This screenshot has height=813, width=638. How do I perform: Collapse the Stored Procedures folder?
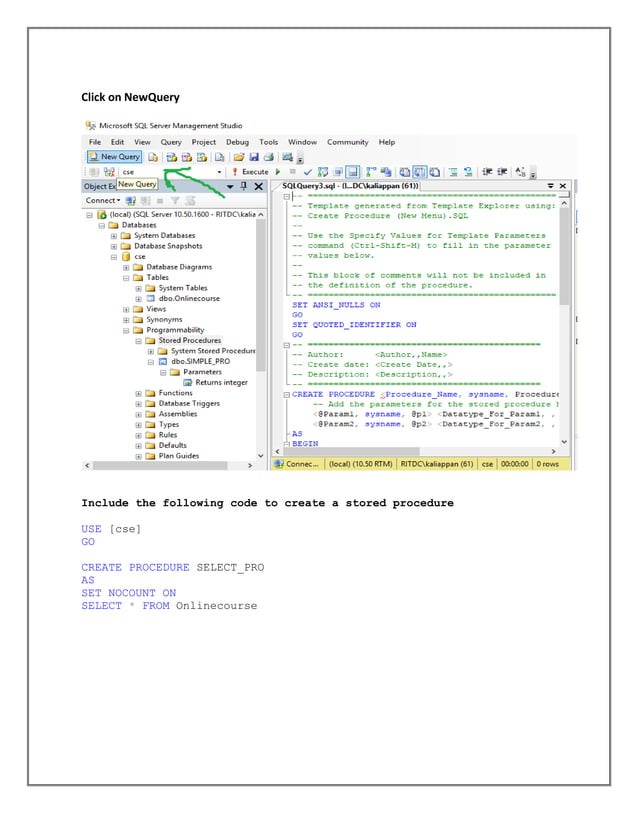pos(138,341)
